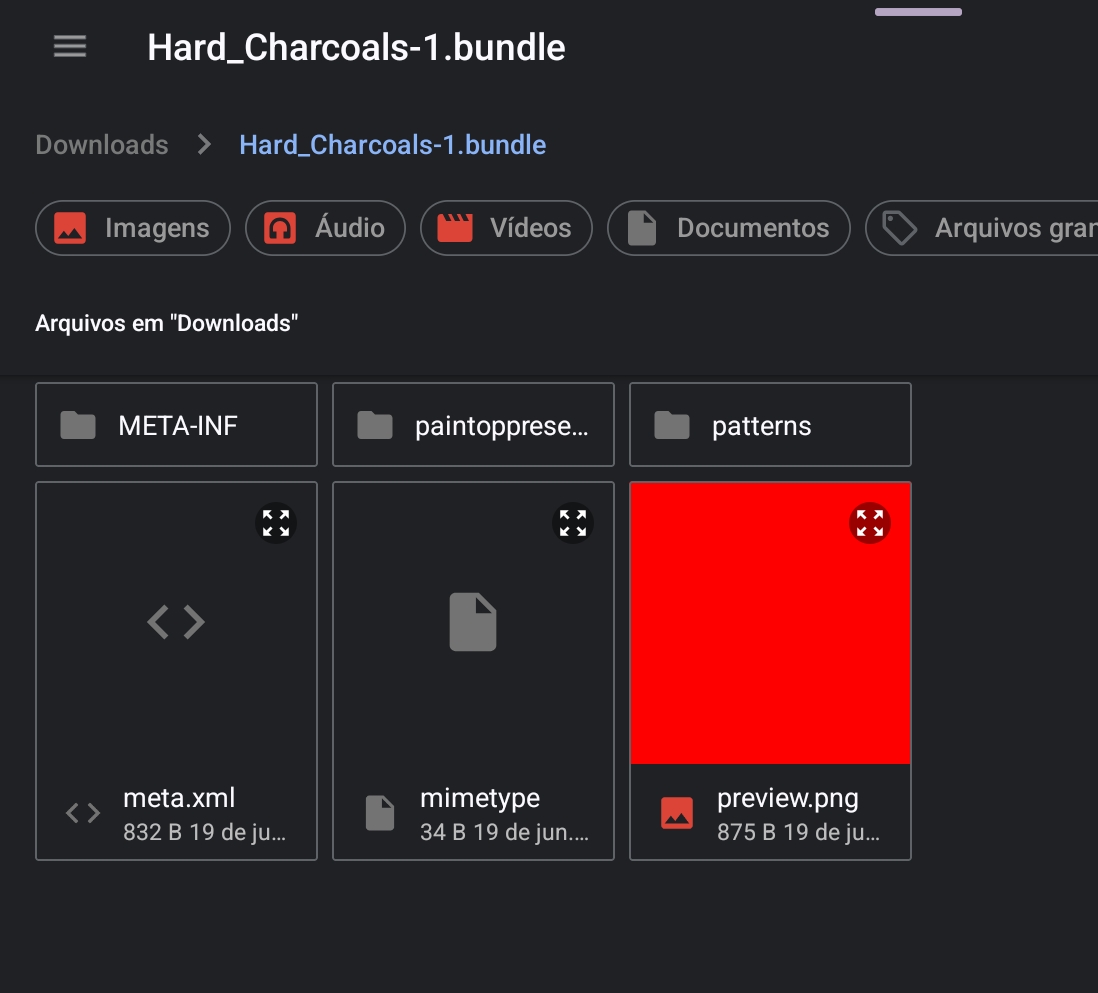This screenshot has width=1098, height=993.
Task: Click the code brackets icon beside meta.xml
Action: [x=83, y=813]
